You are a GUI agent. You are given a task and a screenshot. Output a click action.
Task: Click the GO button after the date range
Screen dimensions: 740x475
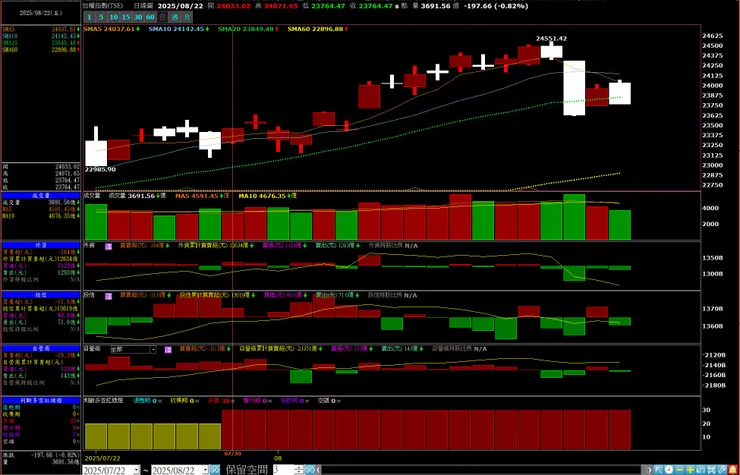tap(215, 470)
